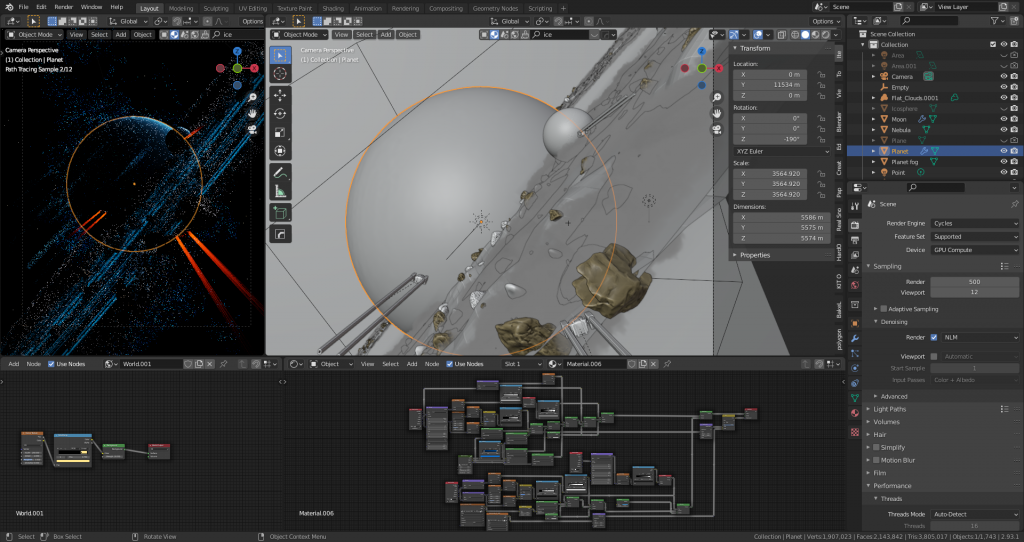
Task: Open the File menu
Action: click(x=24, y=7)
